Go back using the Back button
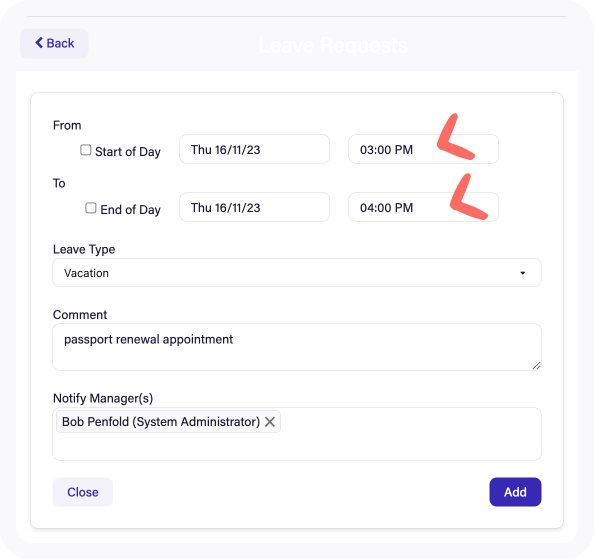594x559 pixels. pos(54,43)
